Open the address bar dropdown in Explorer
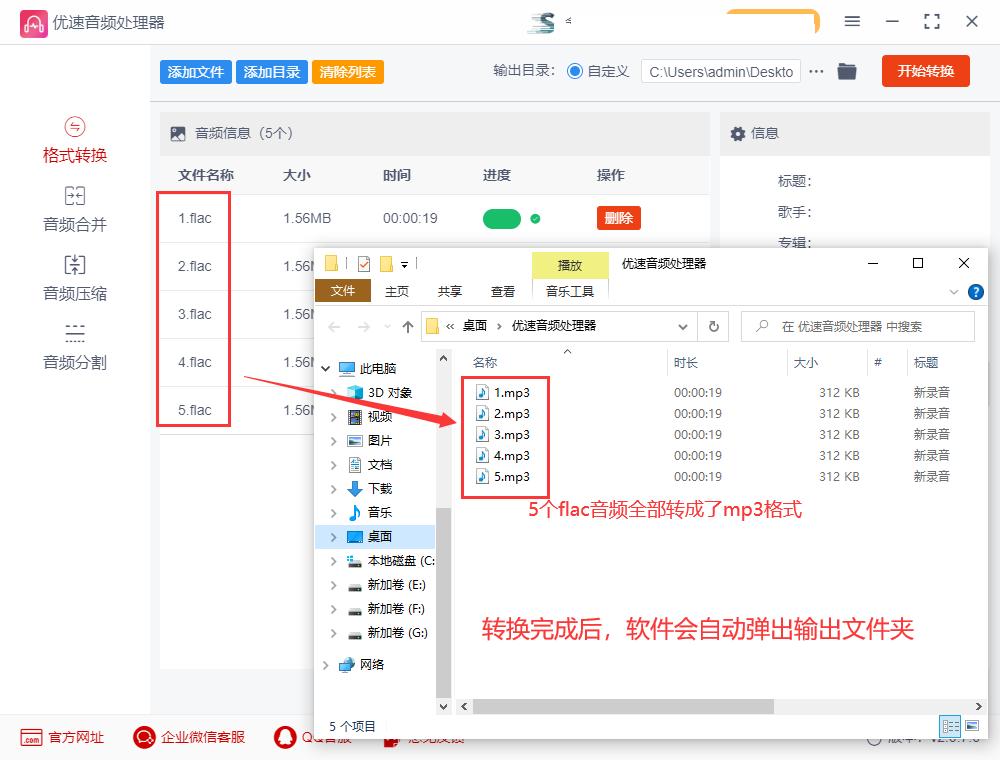The height and width of the screenshot is (760, 1000). [683, 325]
